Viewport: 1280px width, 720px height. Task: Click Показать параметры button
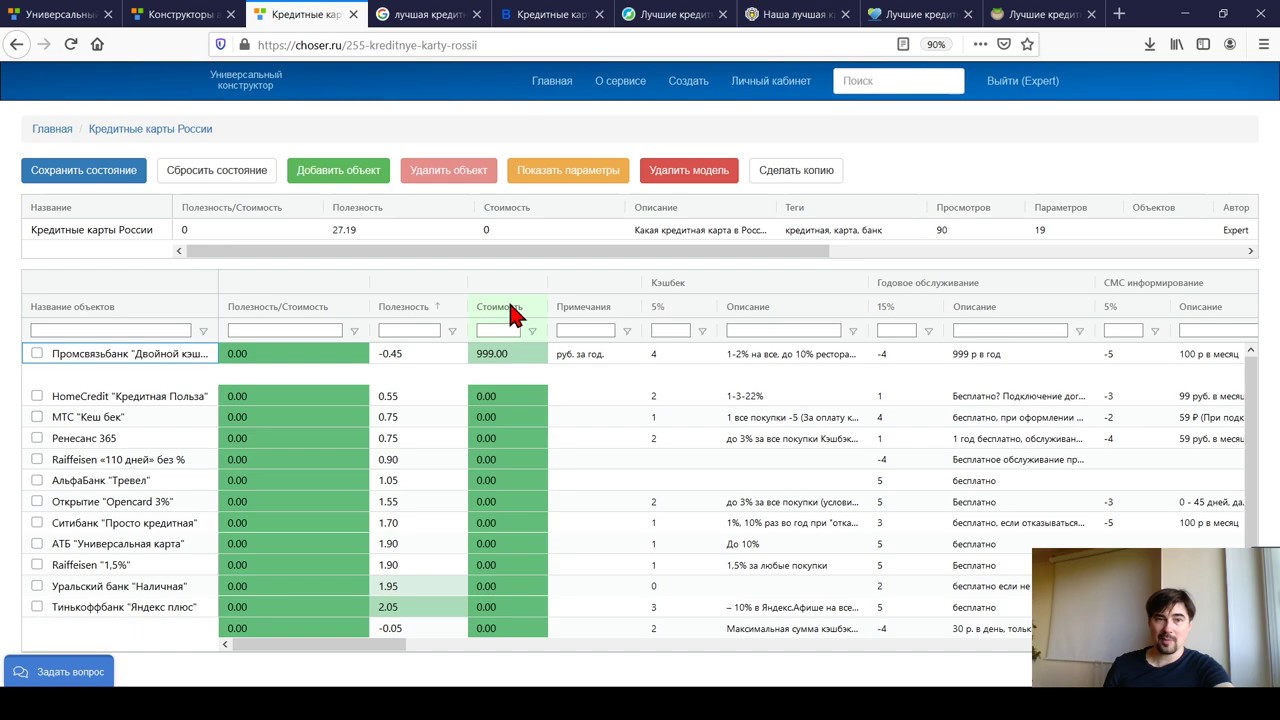568,170
